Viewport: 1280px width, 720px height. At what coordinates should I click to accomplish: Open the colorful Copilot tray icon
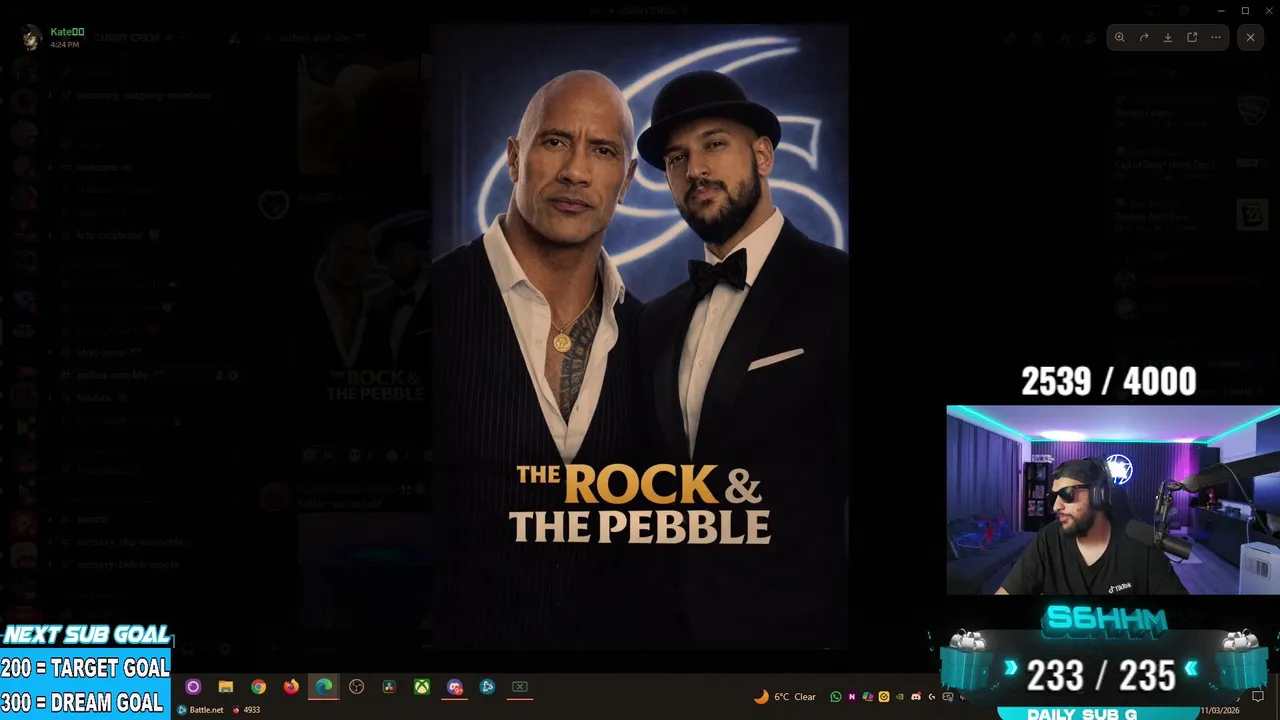click(x=868, y=697)
